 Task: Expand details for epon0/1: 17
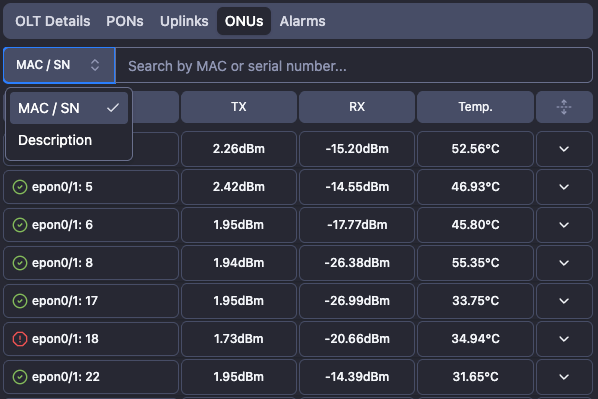pos(564,301)
